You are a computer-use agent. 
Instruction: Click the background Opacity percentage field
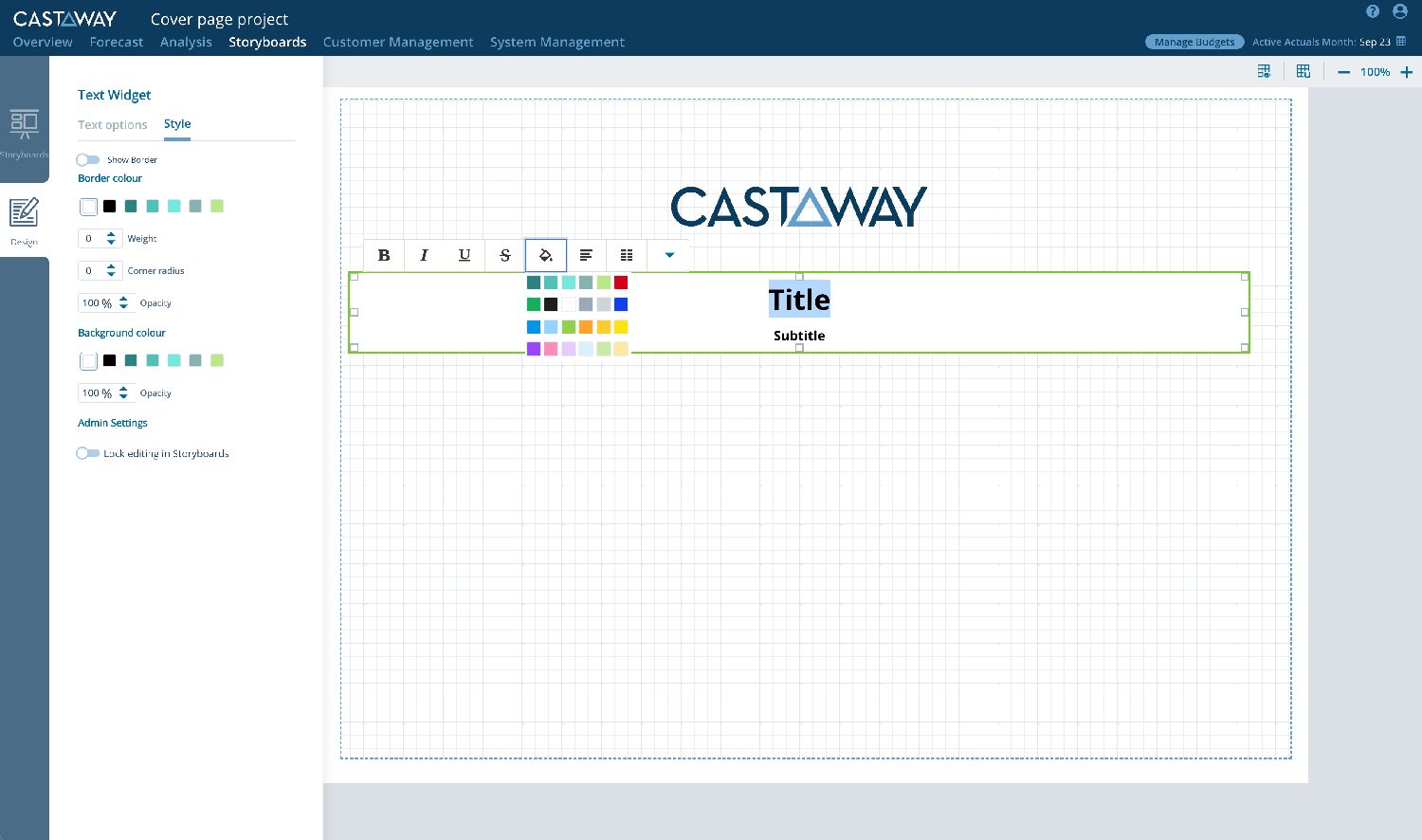click(x=99, y=393)
